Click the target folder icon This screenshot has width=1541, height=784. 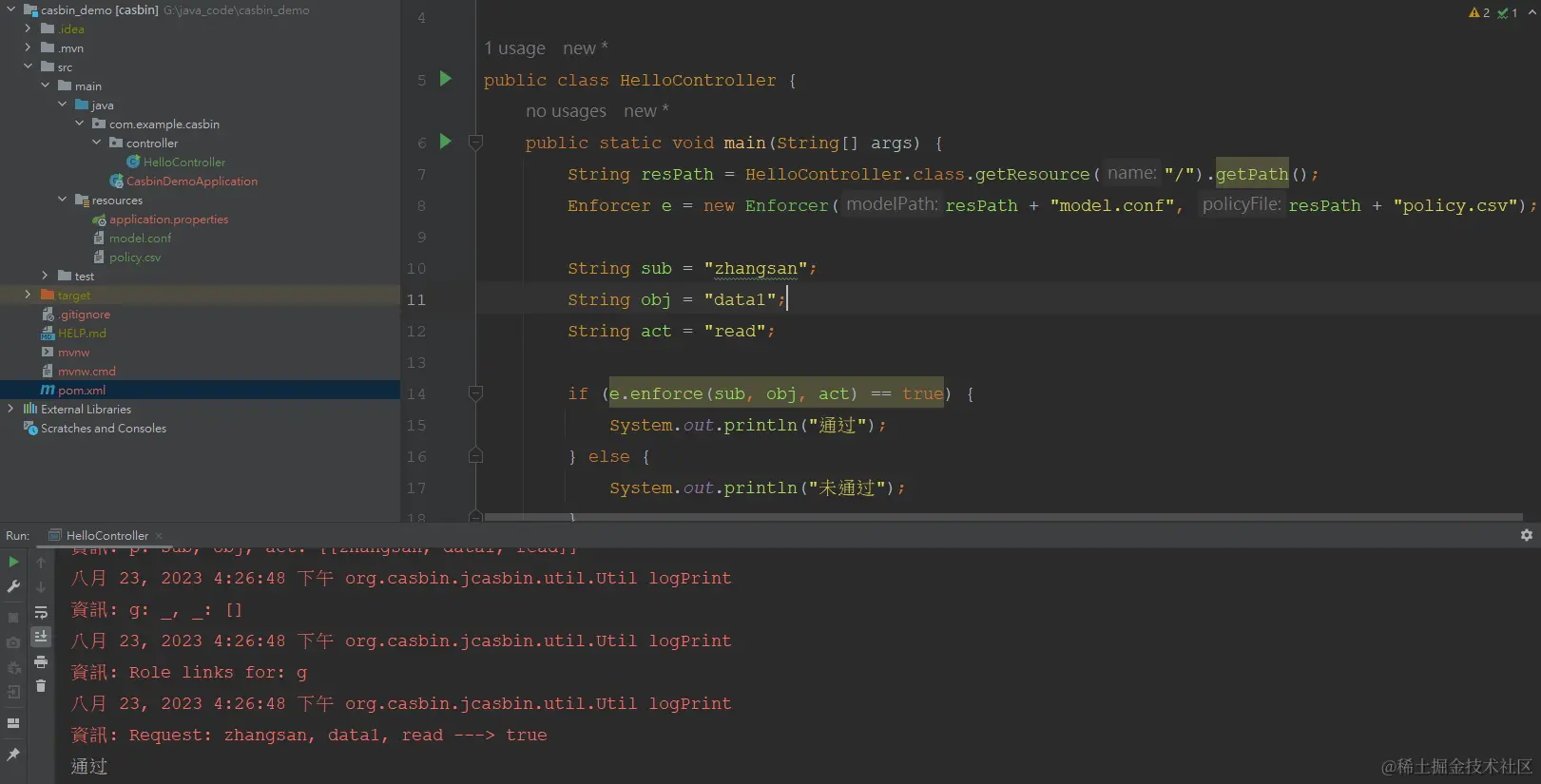pyautogui.click(x=48, y=295)
